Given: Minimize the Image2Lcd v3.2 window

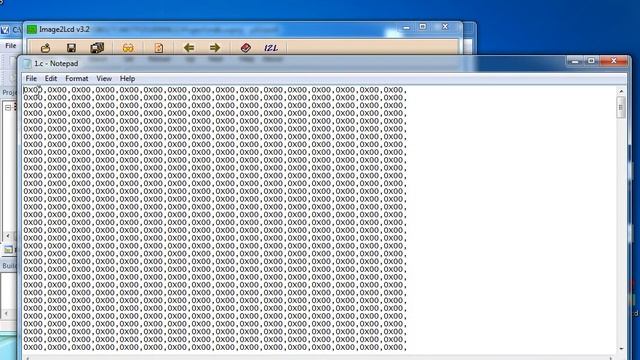Looking at the screenshot, I should 406,27.
